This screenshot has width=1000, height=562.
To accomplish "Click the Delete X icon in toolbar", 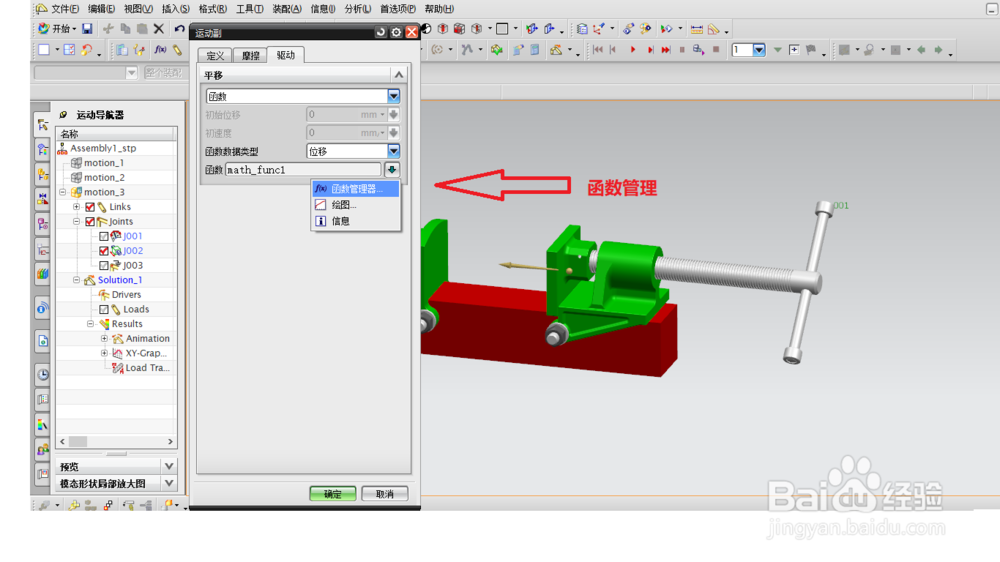I will (x=159, y=29).
